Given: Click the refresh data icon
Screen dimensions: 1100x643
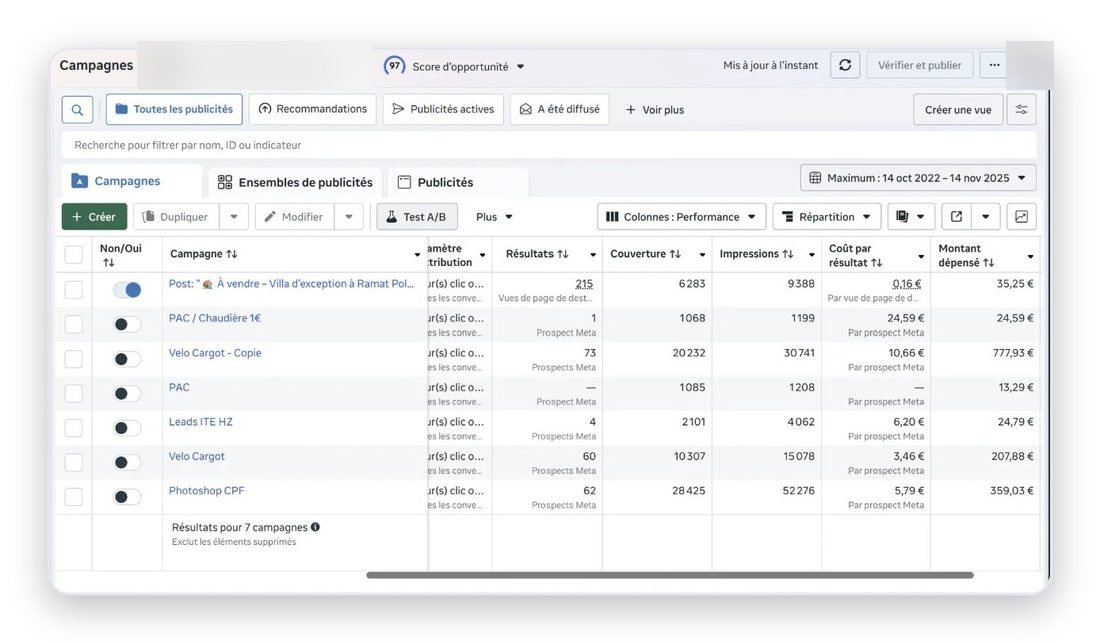Looking at the screenshot, I should point(845,65).
